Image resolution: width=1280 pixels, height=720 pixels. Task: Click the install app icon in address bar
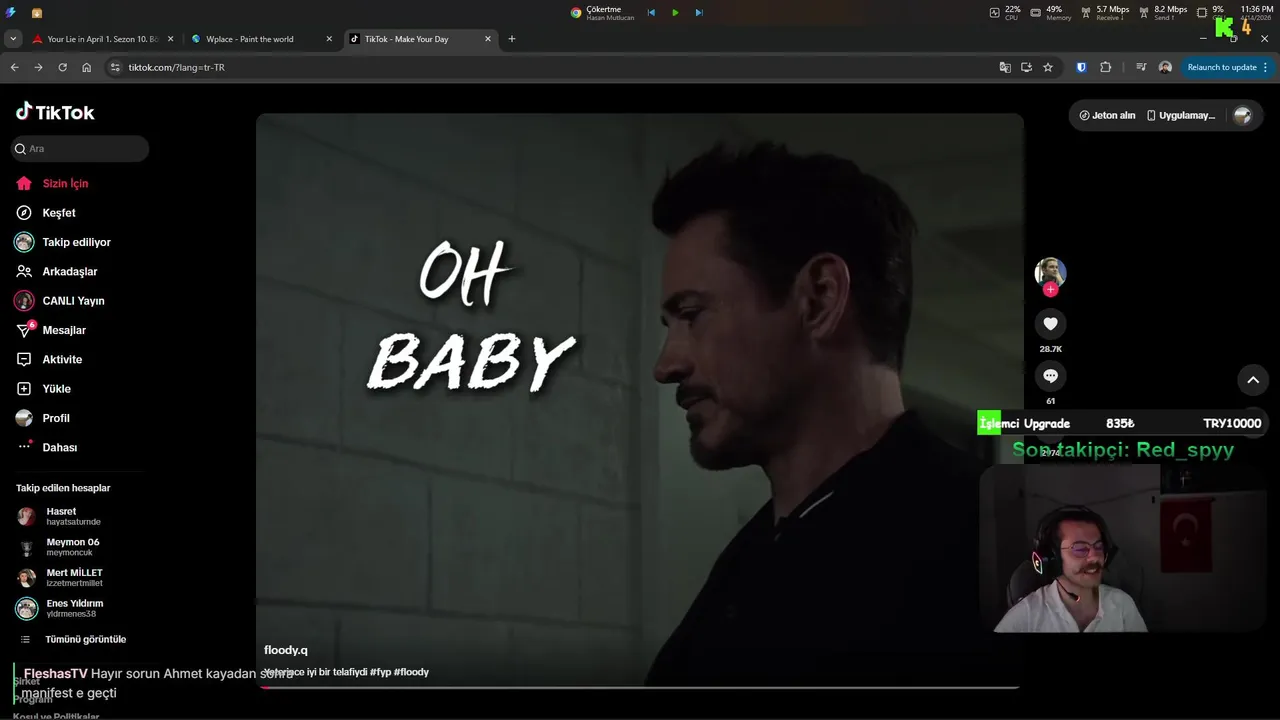pos(1026,67)
